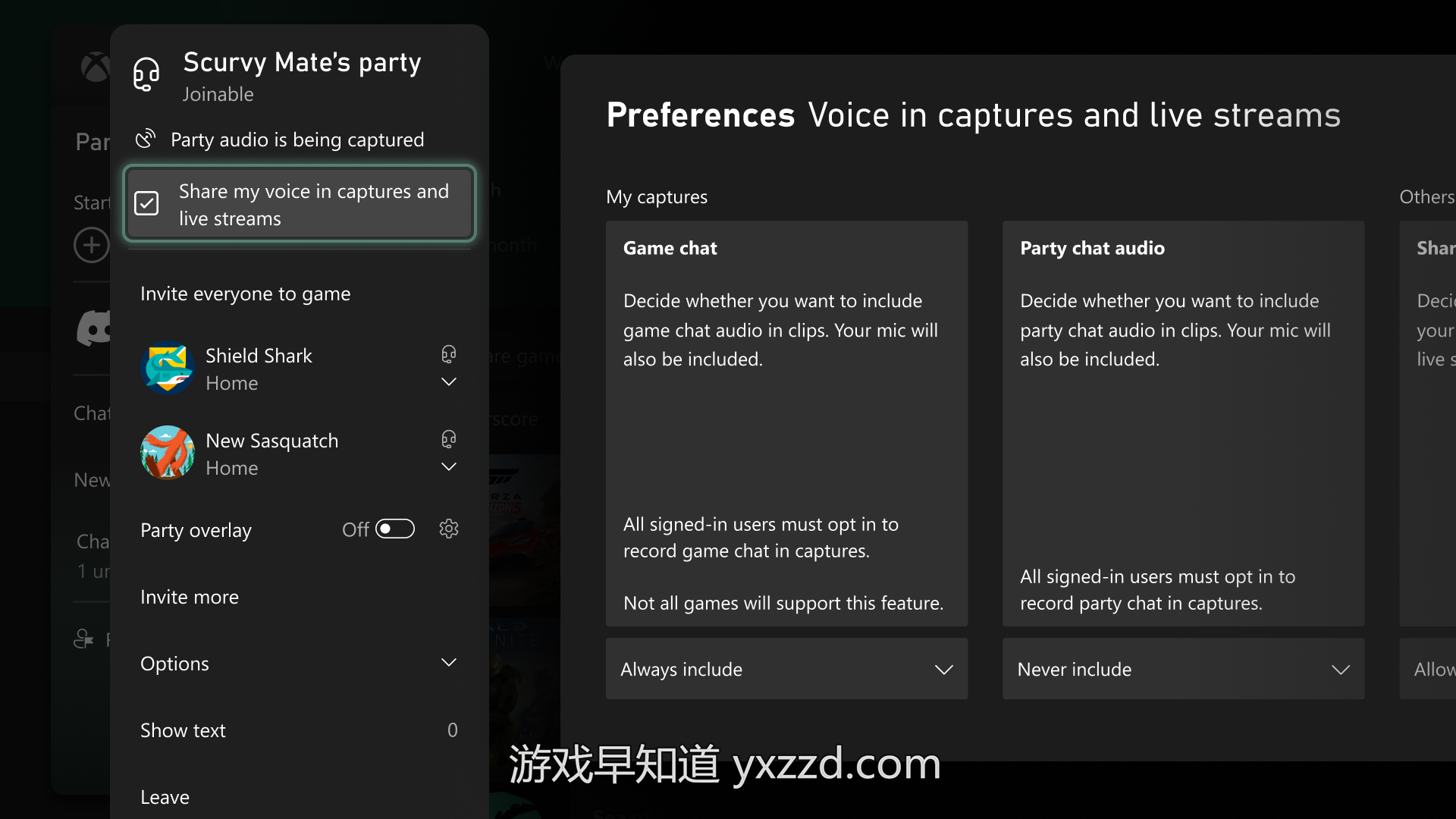Expand Shield Shark member options chevron
Viewport: 1456px width, 819px height.
(x=449, y=381)
